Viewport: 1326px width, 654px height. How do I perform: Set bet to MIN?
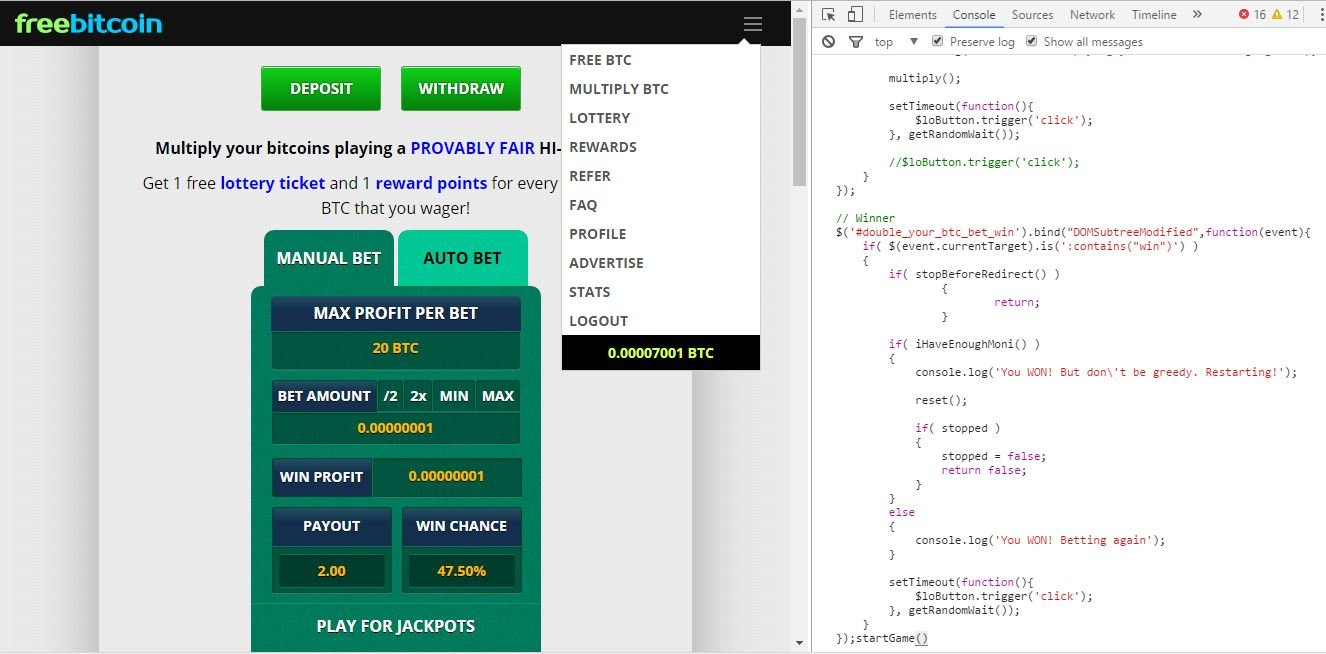pos(454,396)
